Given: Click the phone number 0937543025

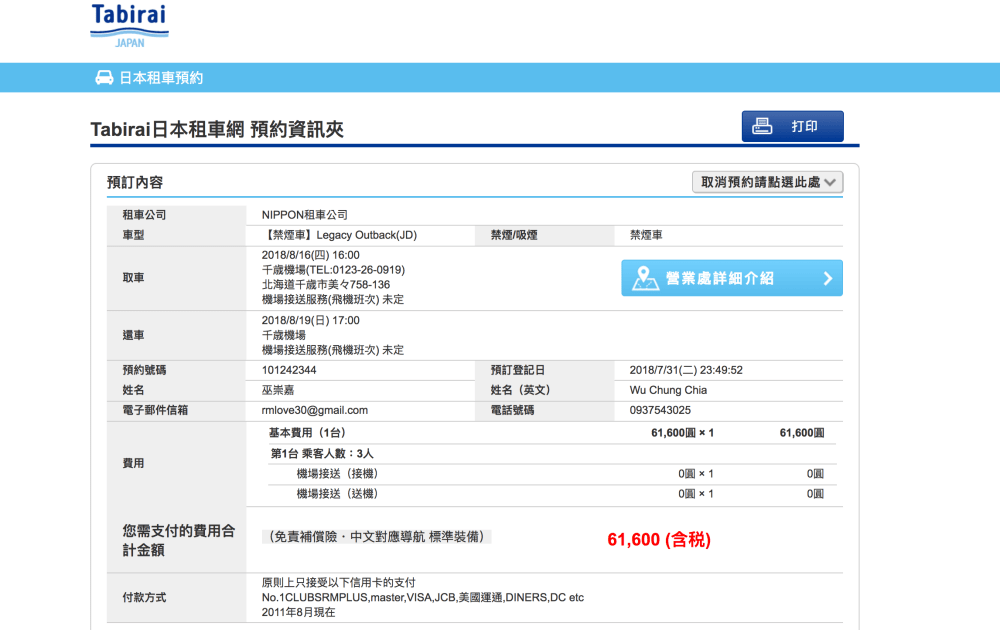Looking at the screenshot, I should point(660,410).
